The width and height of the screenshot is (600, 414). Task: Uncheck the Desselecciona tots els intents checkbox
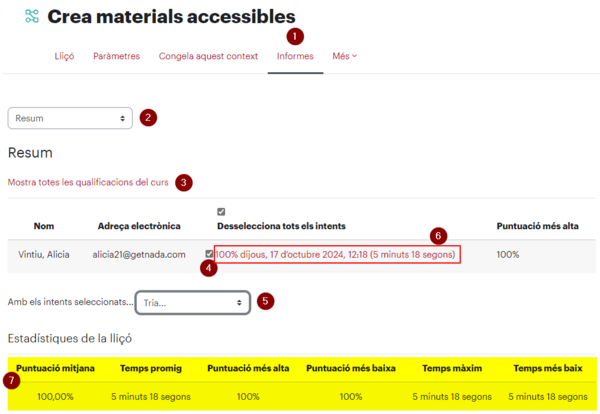[221, 212]
